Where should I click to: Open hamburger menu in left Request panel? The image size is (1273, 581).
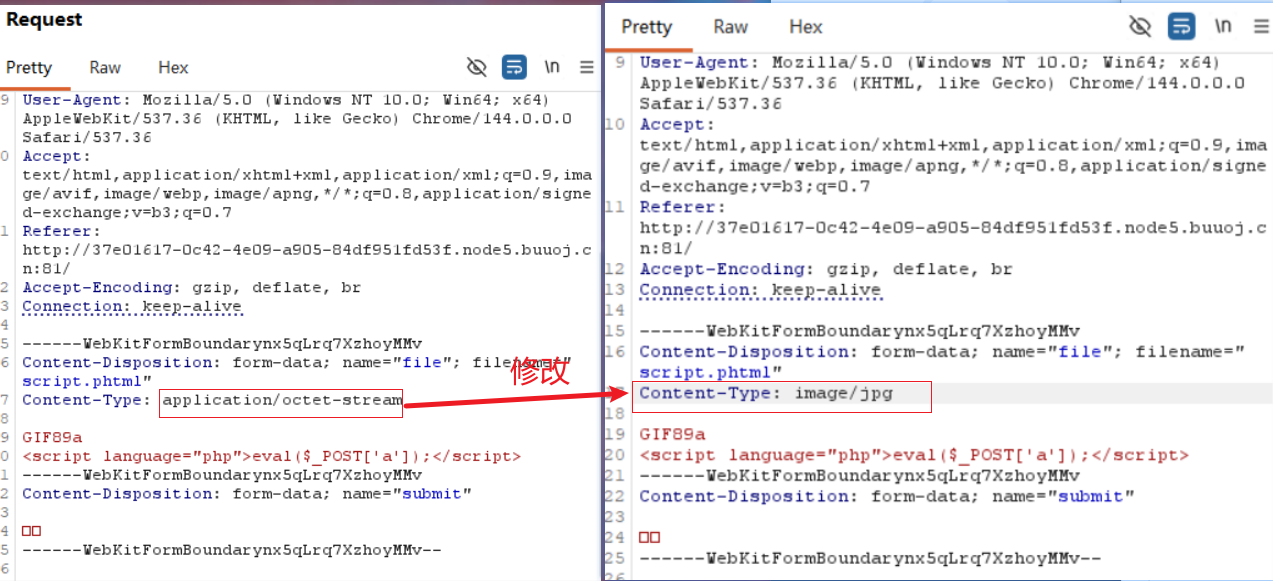[586, 67]
